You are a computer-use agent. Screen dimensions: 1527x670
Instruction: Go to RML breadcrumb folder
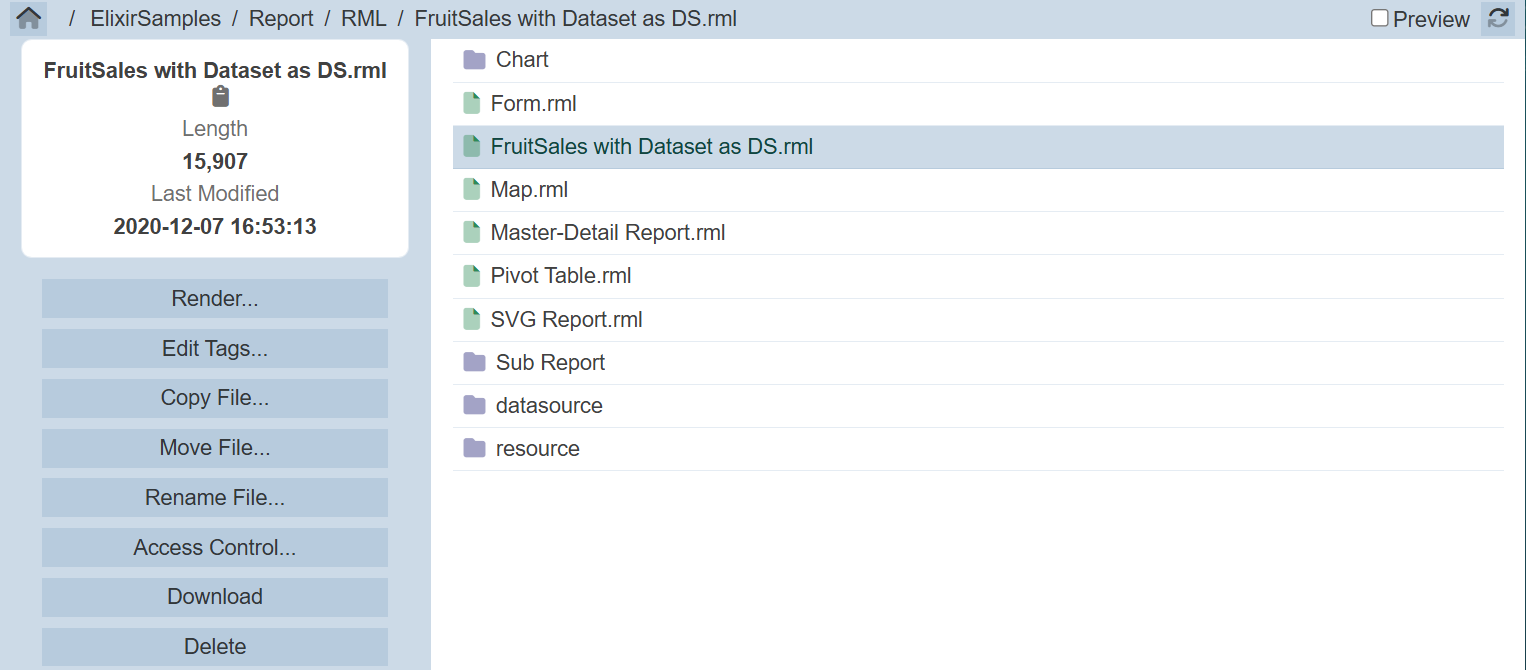click(363, 19)
